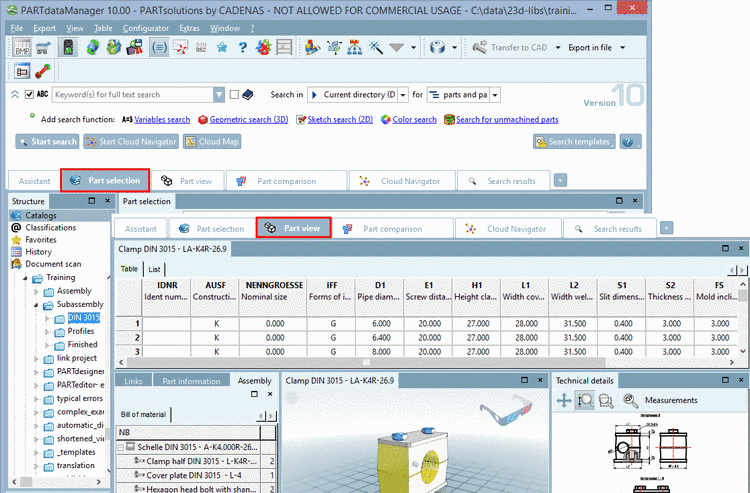Uncheck the ABC full text search checkbox
The height and width of the screenshot is (493, 750).
coord(29,95)
